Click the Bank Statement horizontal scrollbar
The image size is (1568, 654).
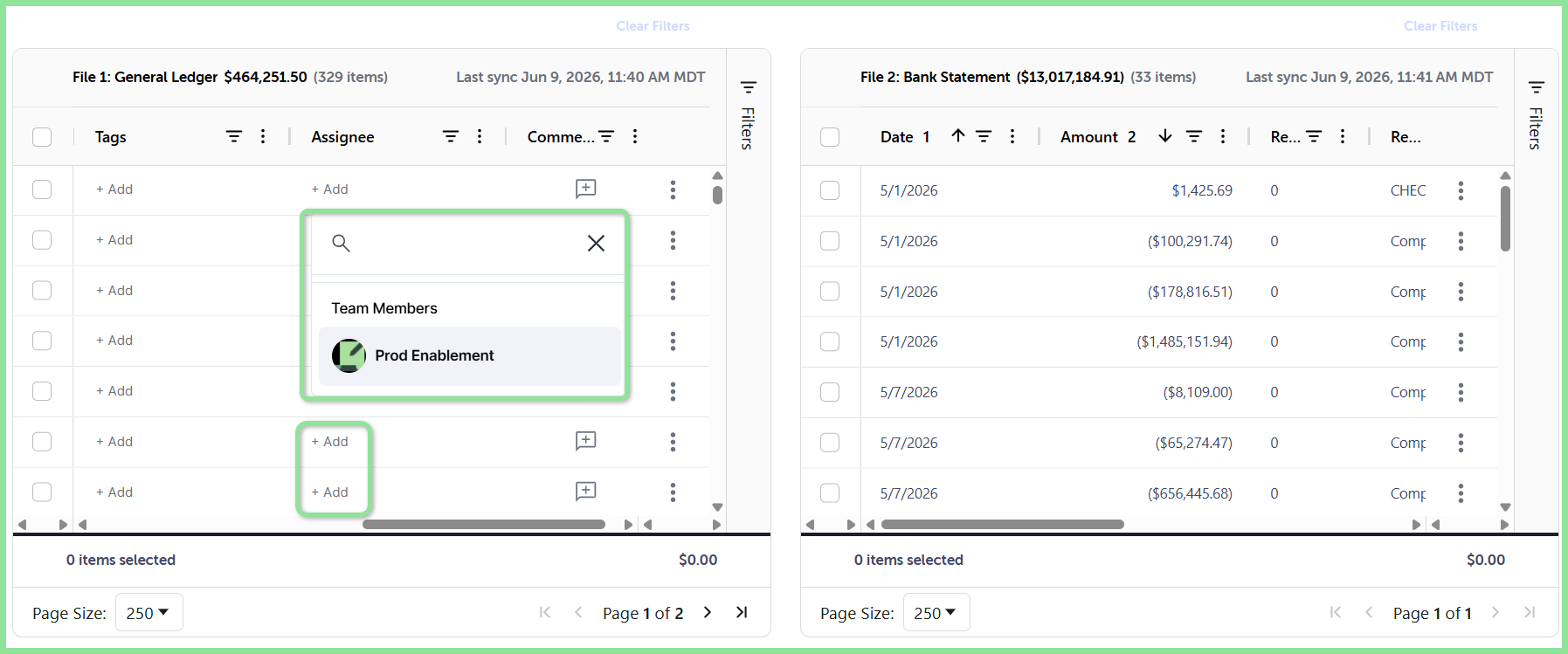(1003, 525)
